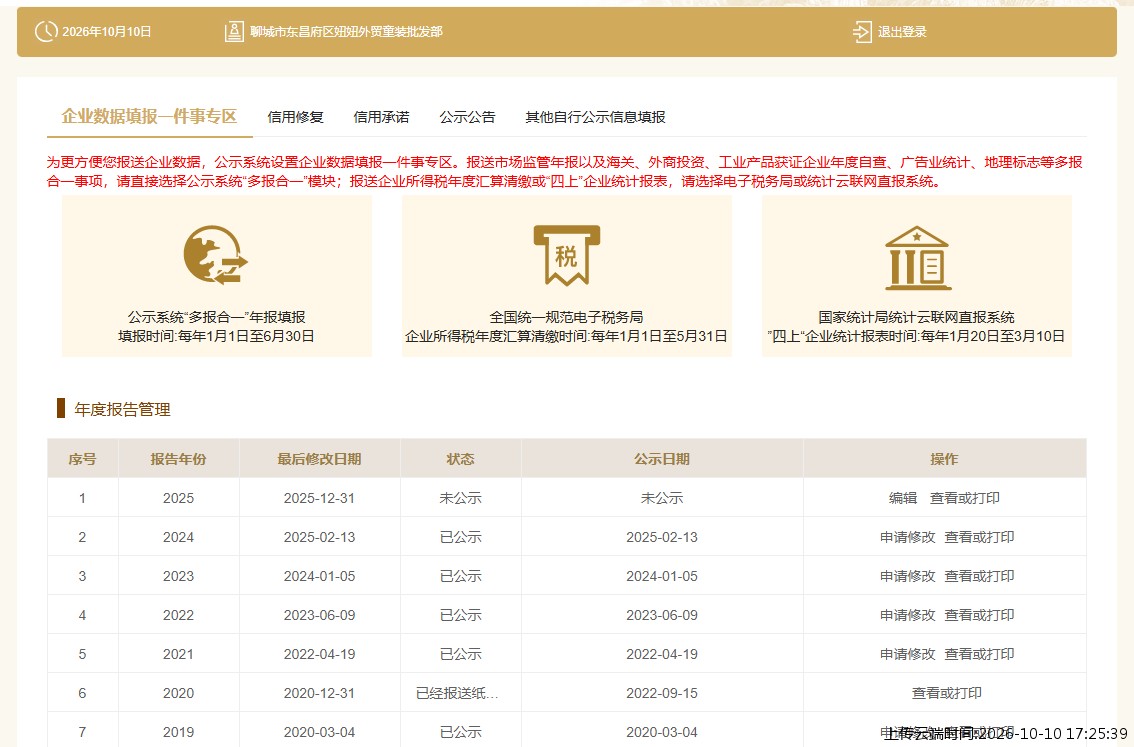Click report year cell 2024
This screenshot has width=1134, height=747.
click(178, 537)
